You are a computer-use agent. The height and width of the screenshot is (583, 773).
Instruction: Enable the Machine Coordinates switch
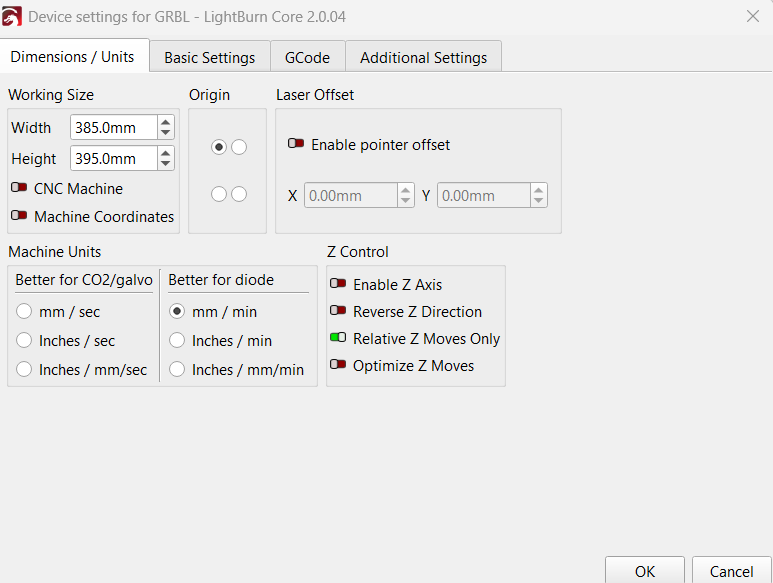click(x=19, y=216)
